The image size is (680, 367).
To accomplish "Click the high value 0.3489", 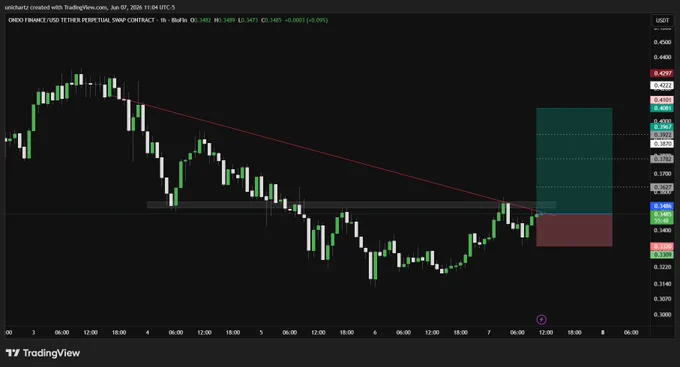I will [x=227, y=20].
